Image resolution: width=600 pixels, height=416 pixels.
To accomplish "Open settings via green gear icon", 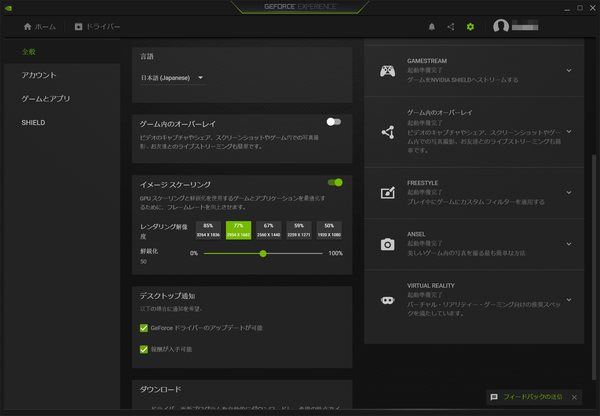I will coord(470,26).
